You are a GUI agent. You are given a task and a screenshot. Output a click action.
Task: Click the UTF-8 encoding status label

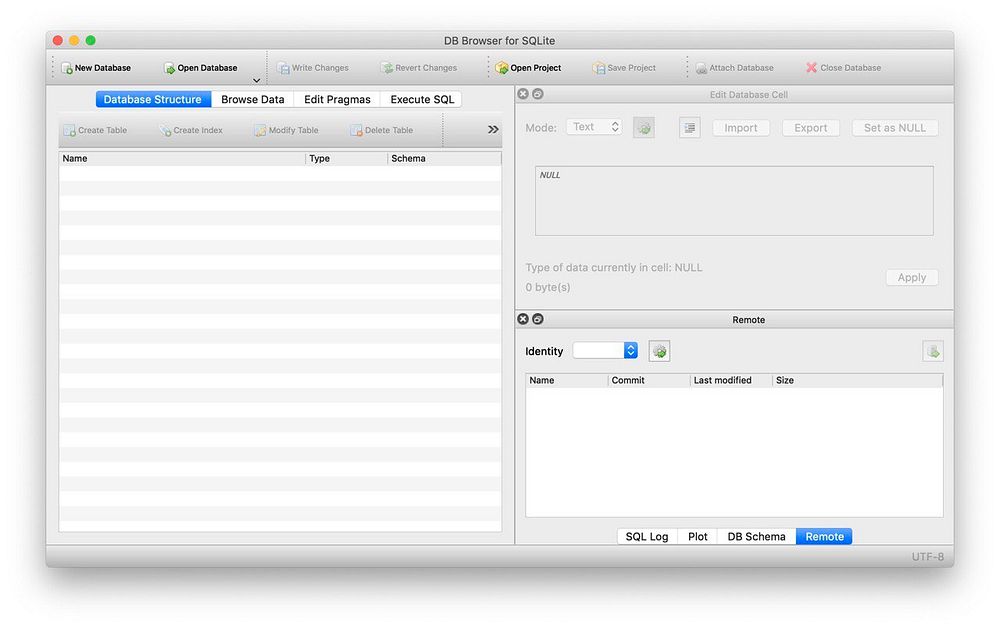coord(927,557)
